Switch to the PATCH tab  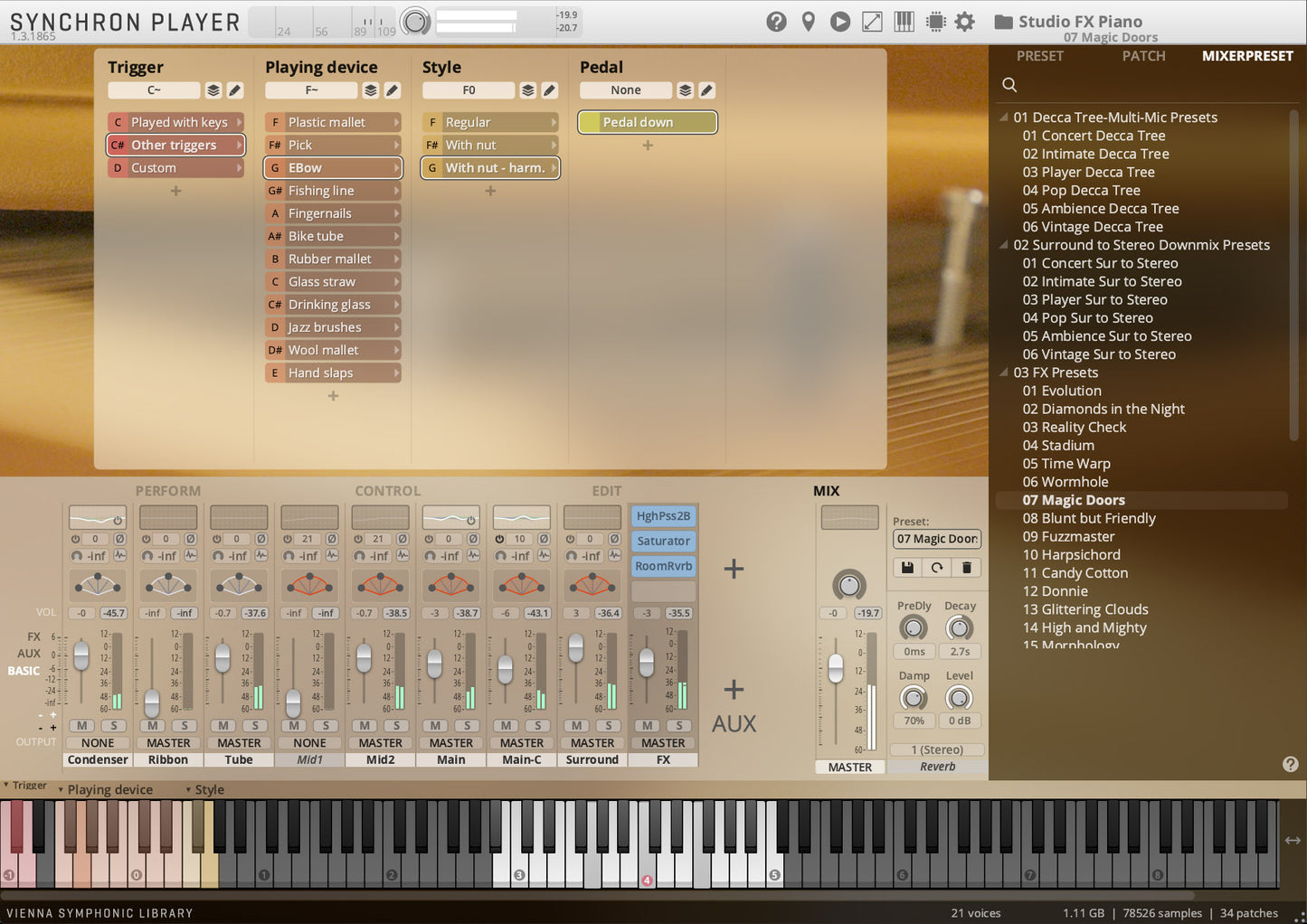[1142, 55]
